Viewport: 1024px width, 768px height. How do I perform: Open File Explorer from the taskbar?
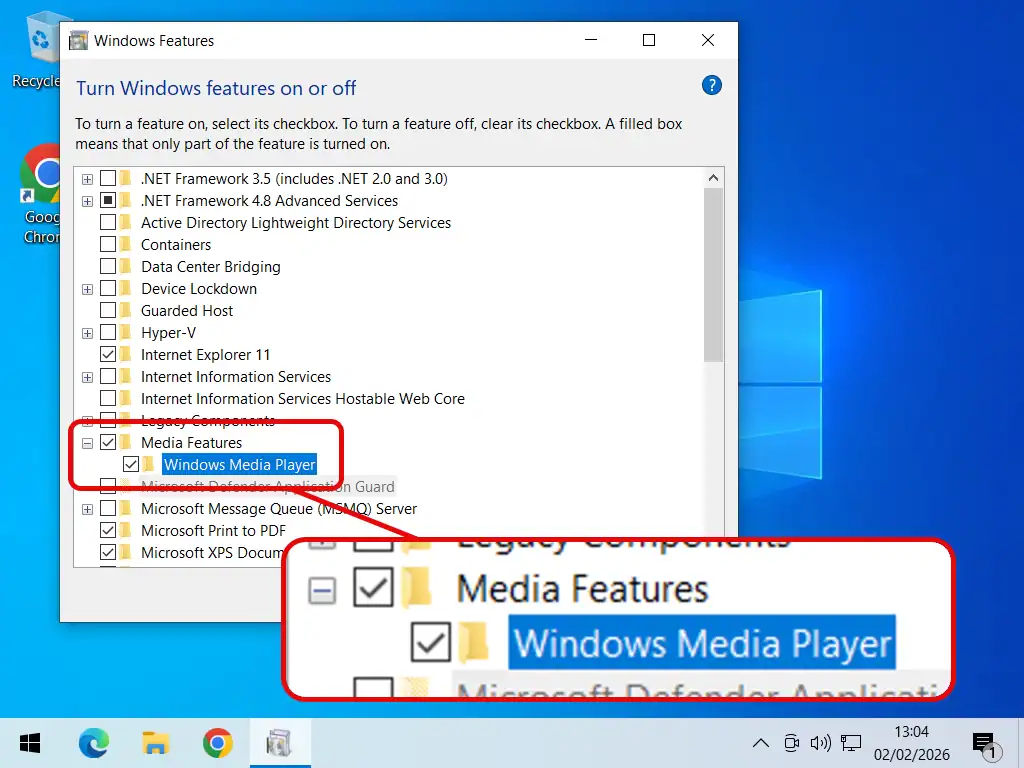(155, 743)
